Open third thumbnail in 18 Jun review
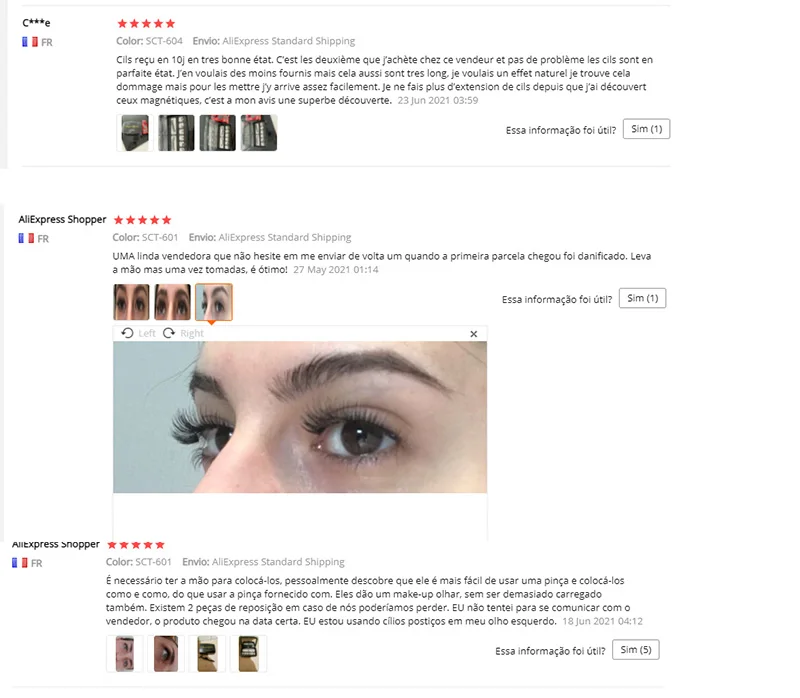Screen dimensions: 800x698 pyautogui.click(x=207, y=654)
